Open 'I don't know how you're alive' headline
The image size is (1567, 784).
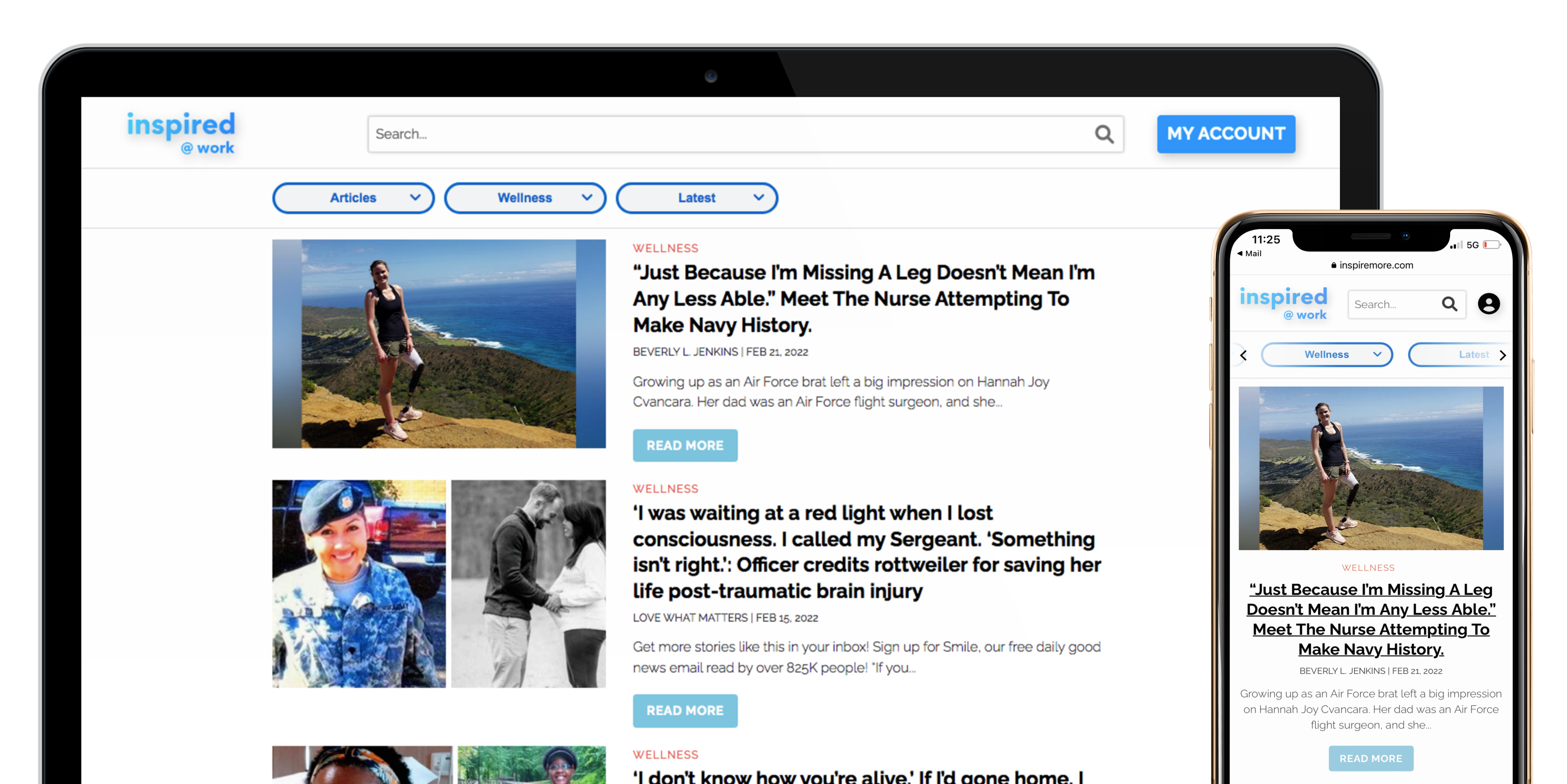point(858,776)
